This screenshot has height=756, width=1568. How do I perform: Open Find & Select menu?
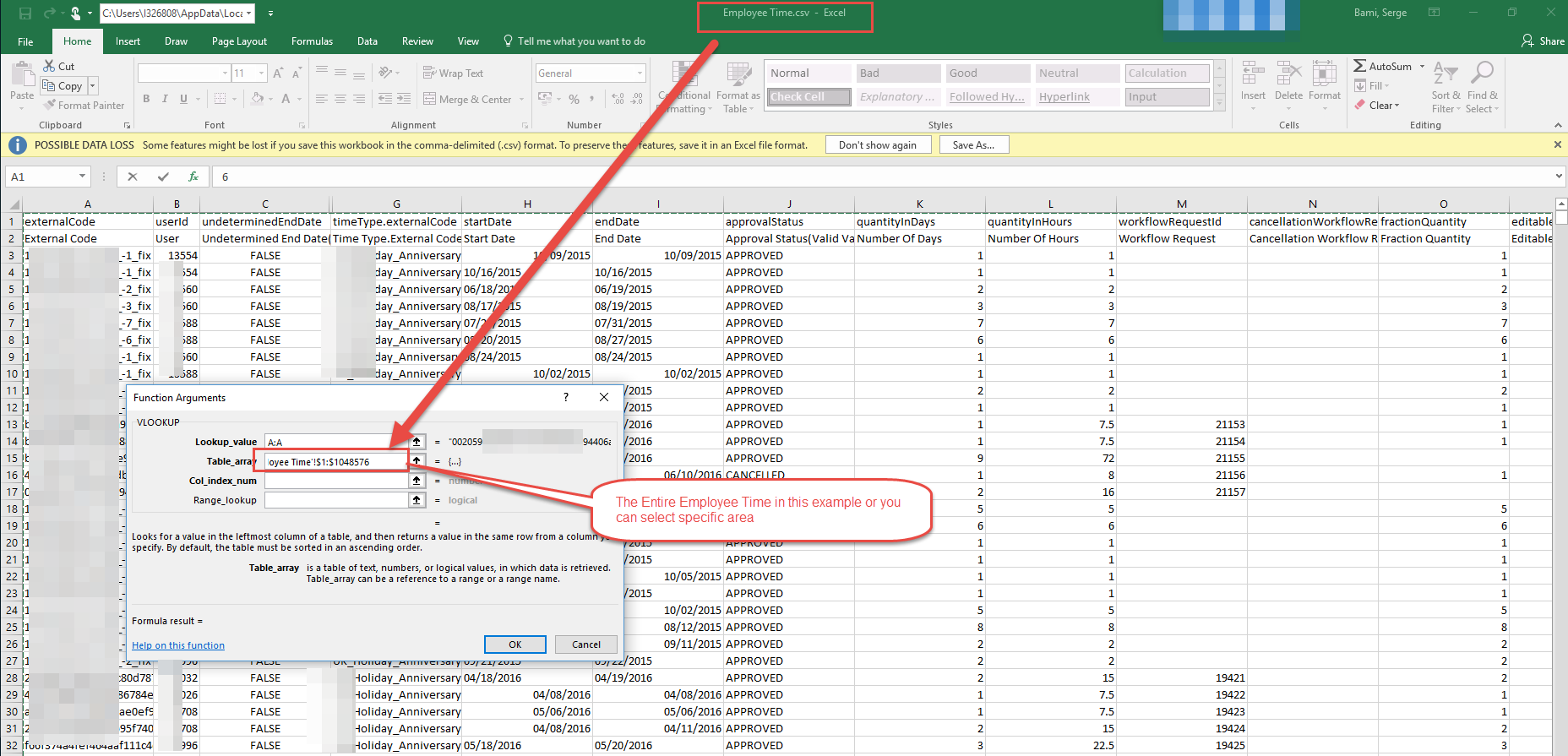(x=1482, y=86)
